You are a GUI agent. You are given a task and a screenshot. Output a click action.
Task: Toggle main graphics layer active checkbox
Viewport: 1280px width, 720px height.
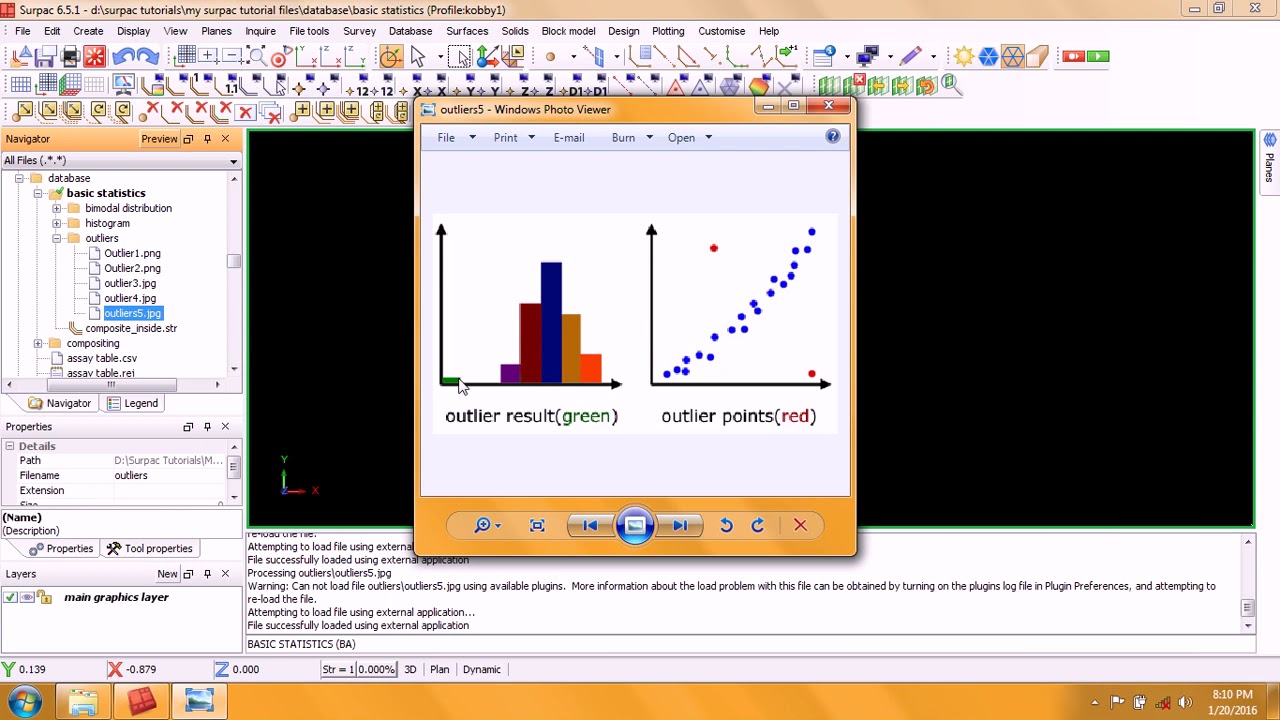[10, 597]
